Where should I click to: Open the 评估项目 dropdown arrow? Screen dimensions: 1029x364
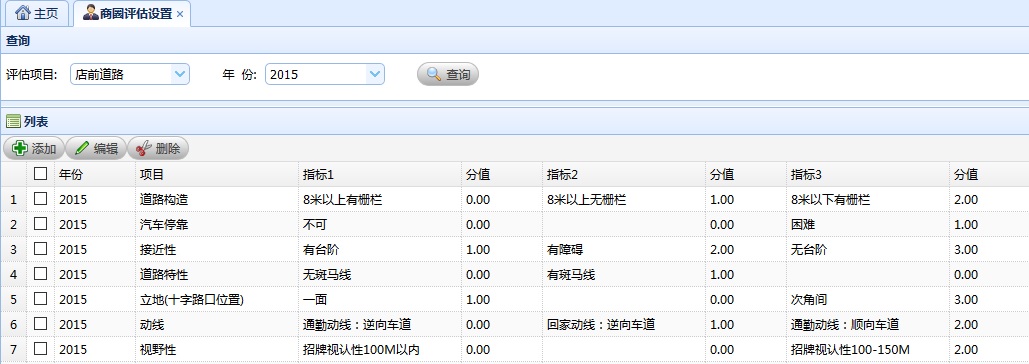pyautogui.click(x=180, y=74)
